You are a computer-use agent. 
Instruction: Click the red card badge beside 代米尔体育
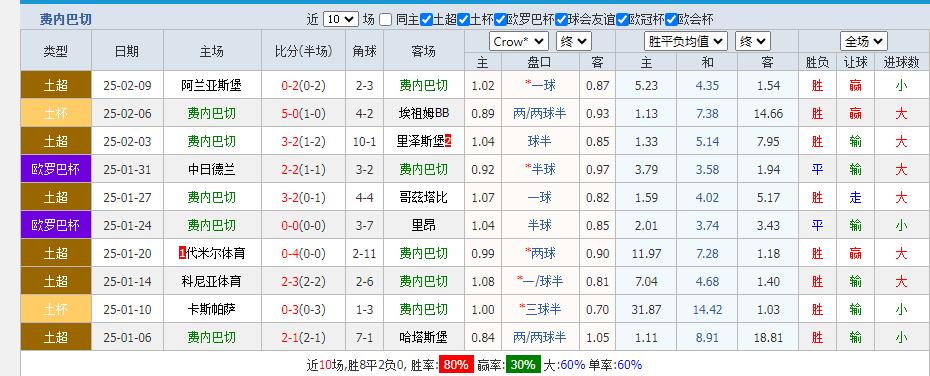pos(182,253)
